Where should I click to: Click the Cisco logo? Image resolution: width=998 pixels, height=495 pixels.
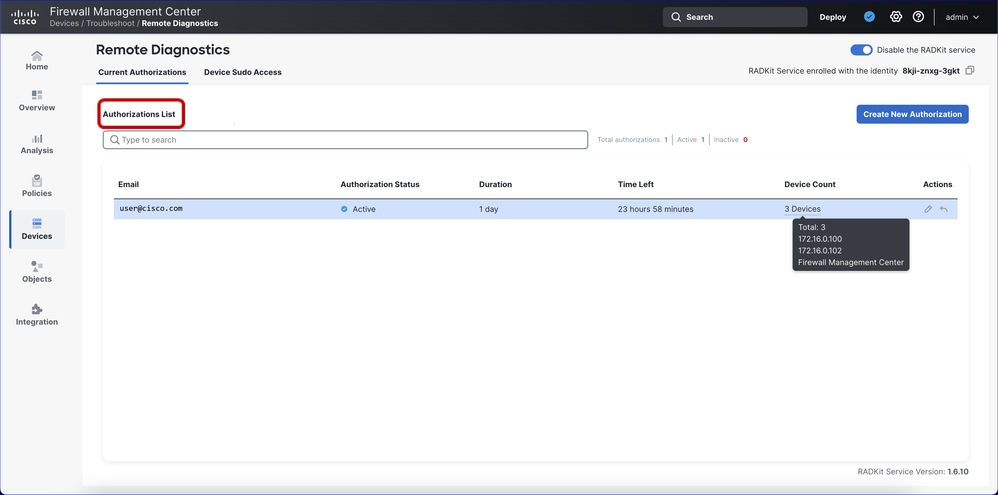coord(25,17)
